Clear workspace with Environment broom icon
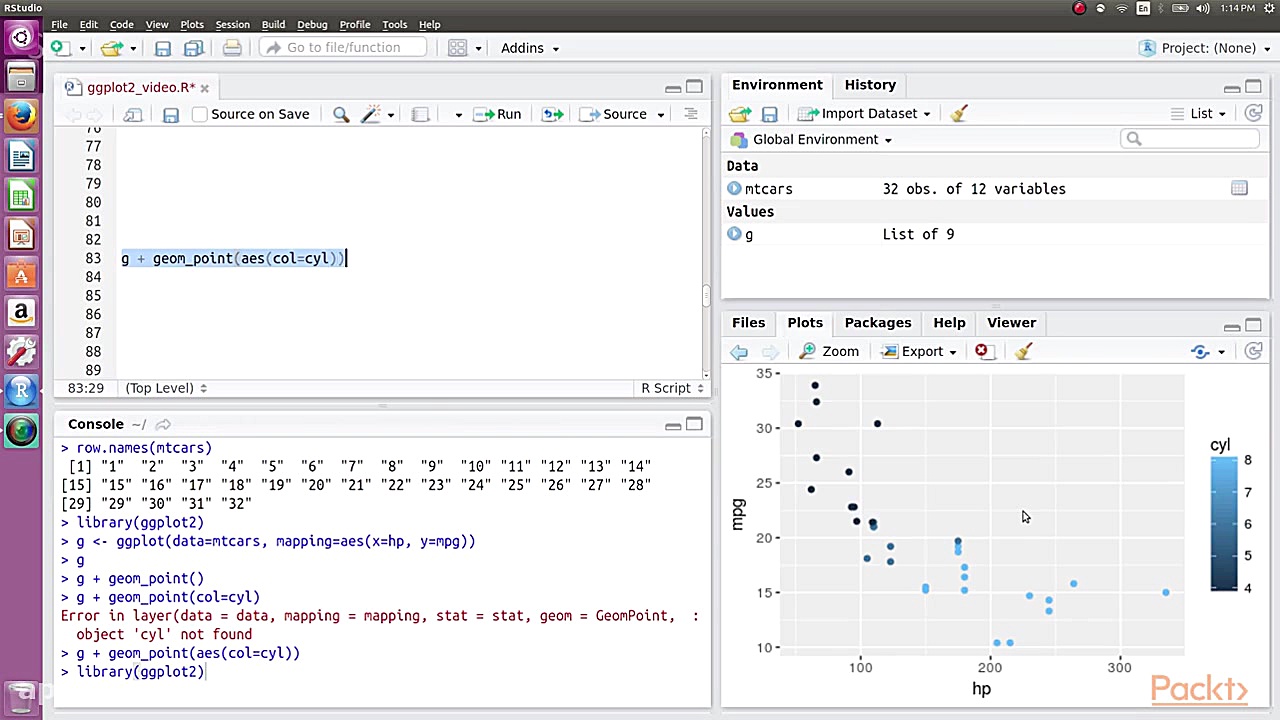The height and width of the screenshot is (720, 1280). pyautogui.click(x=959, y=113)
